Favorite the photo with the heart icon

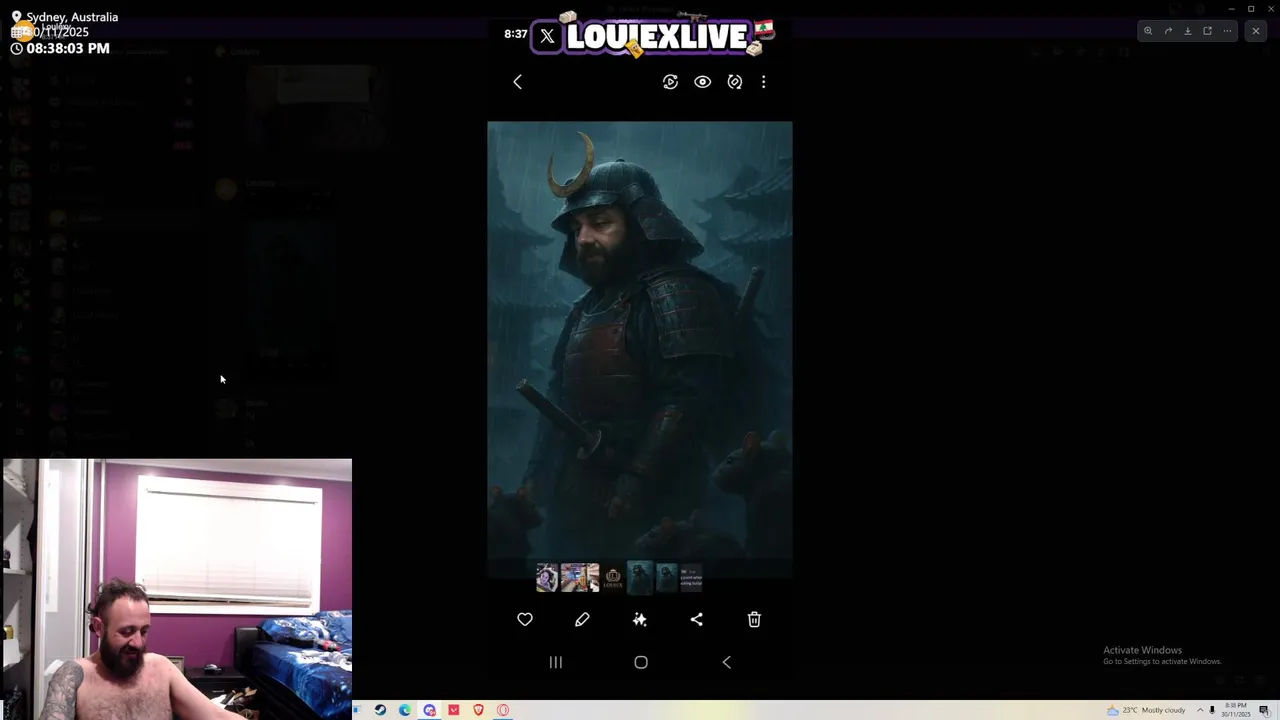pos(525,620)
